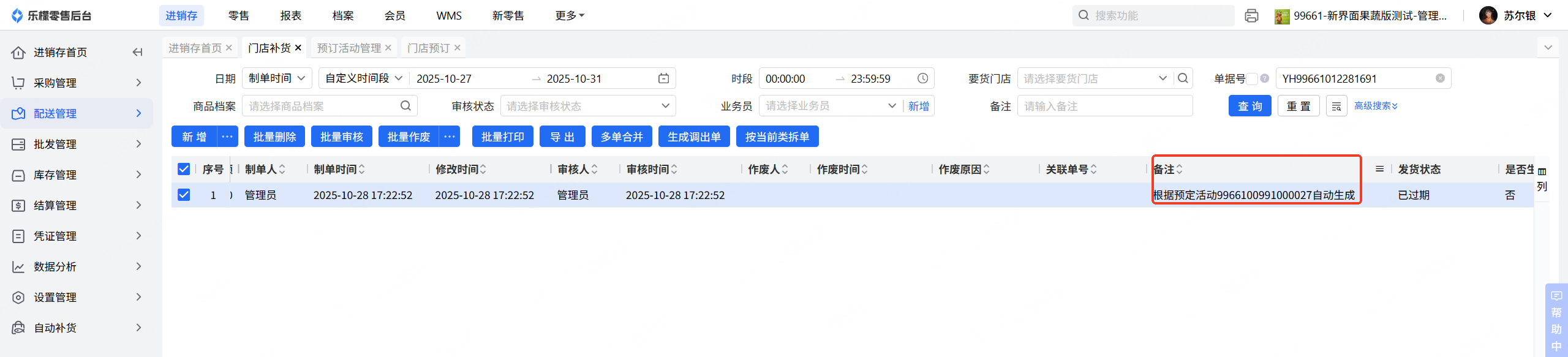1568x357 pixels.
Task: Expand the 更多 top menu
Action: [570, 15]
